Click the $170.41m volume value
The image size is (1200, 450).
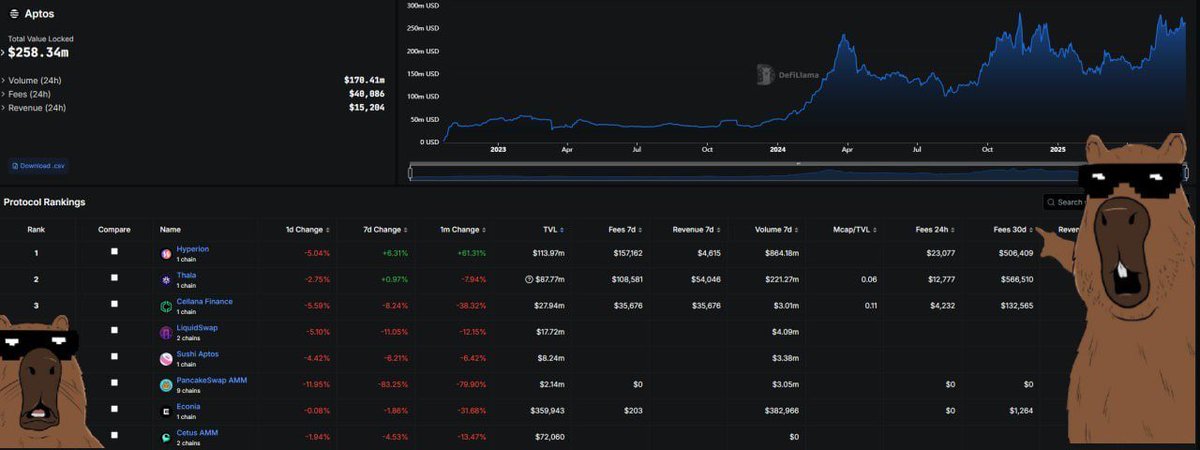(364, 79)
